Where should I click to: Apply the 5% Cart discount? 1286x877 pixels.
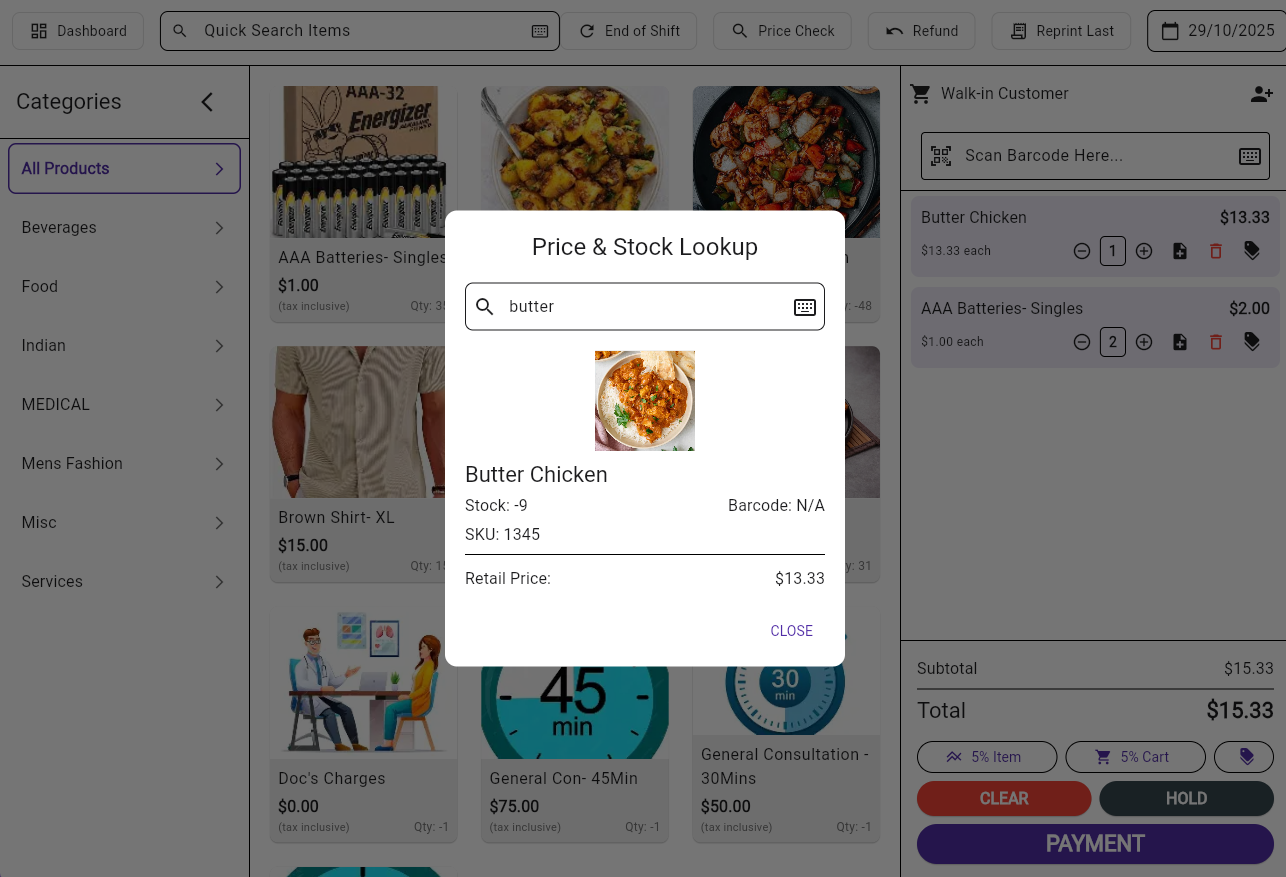pyautogui.click(x=1133, y=757)
